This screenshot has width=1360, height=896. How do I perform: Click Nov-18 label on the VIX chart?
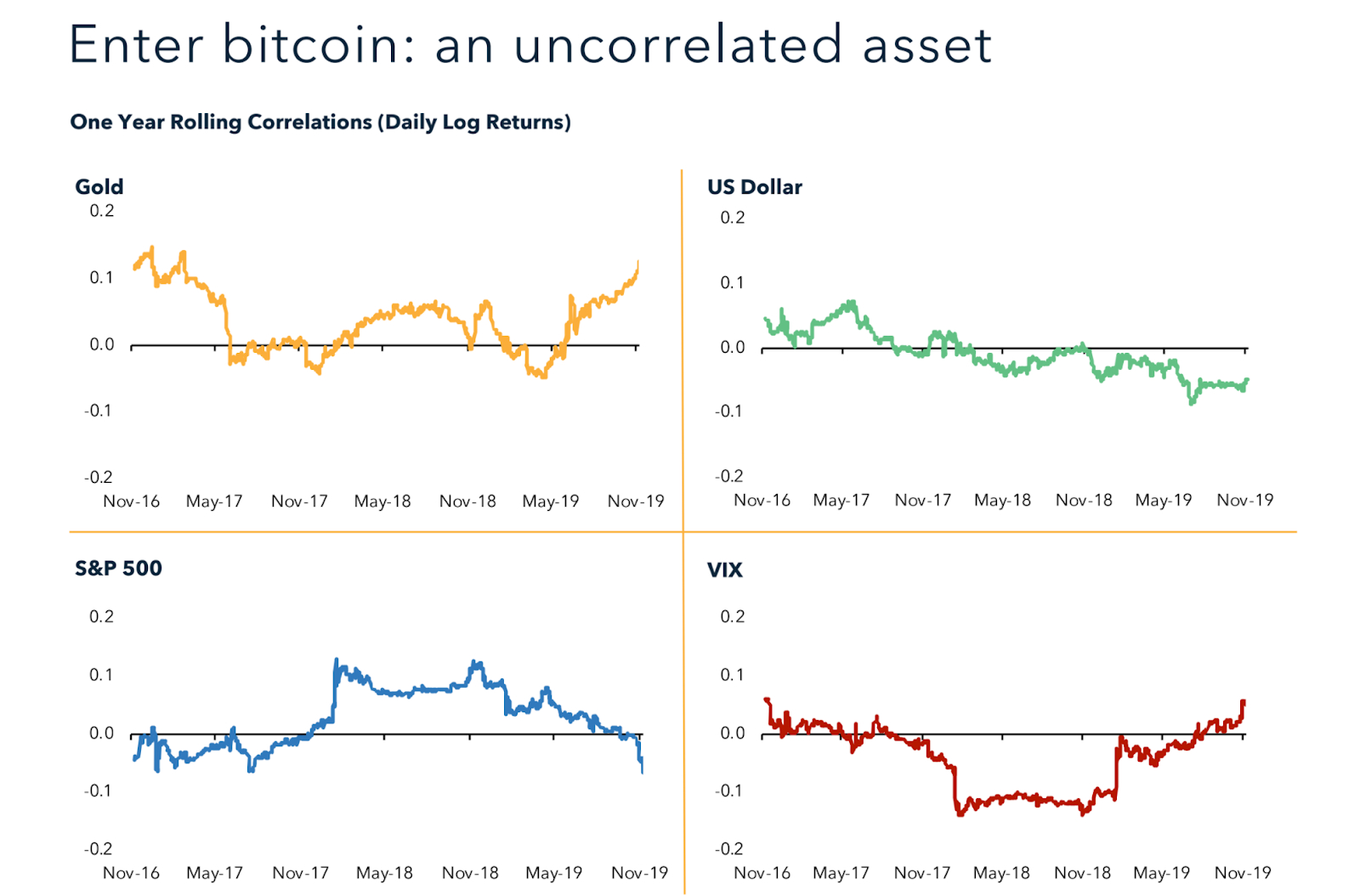point(1082,873)
